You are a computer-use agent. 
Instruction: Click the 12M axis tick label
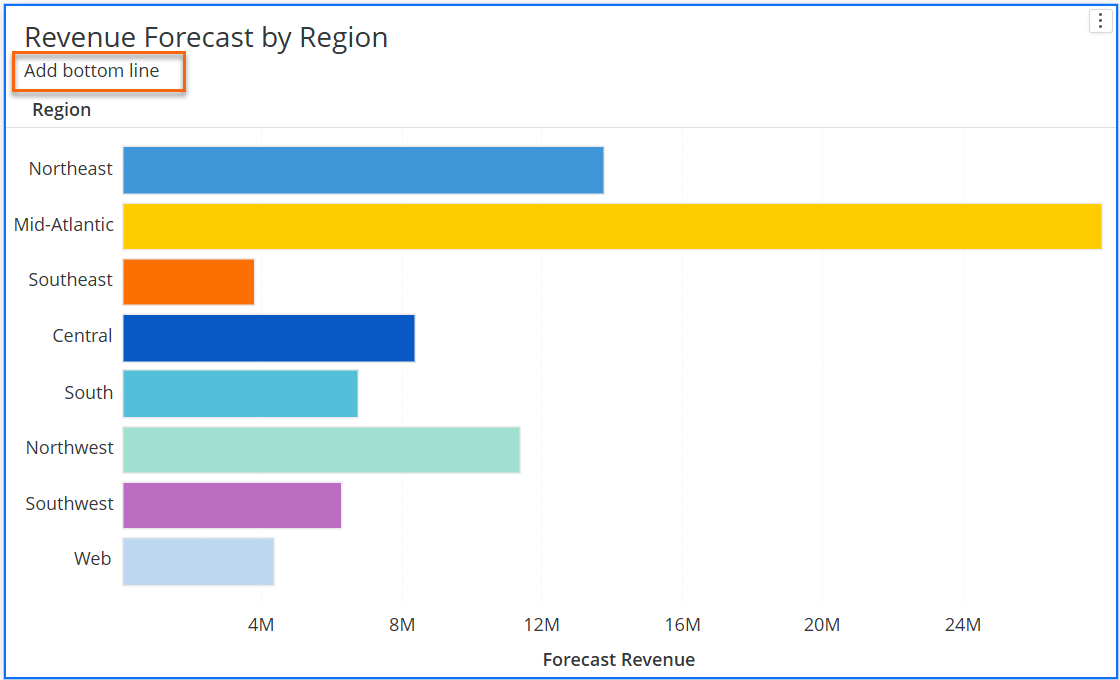[x=541, y=625]
